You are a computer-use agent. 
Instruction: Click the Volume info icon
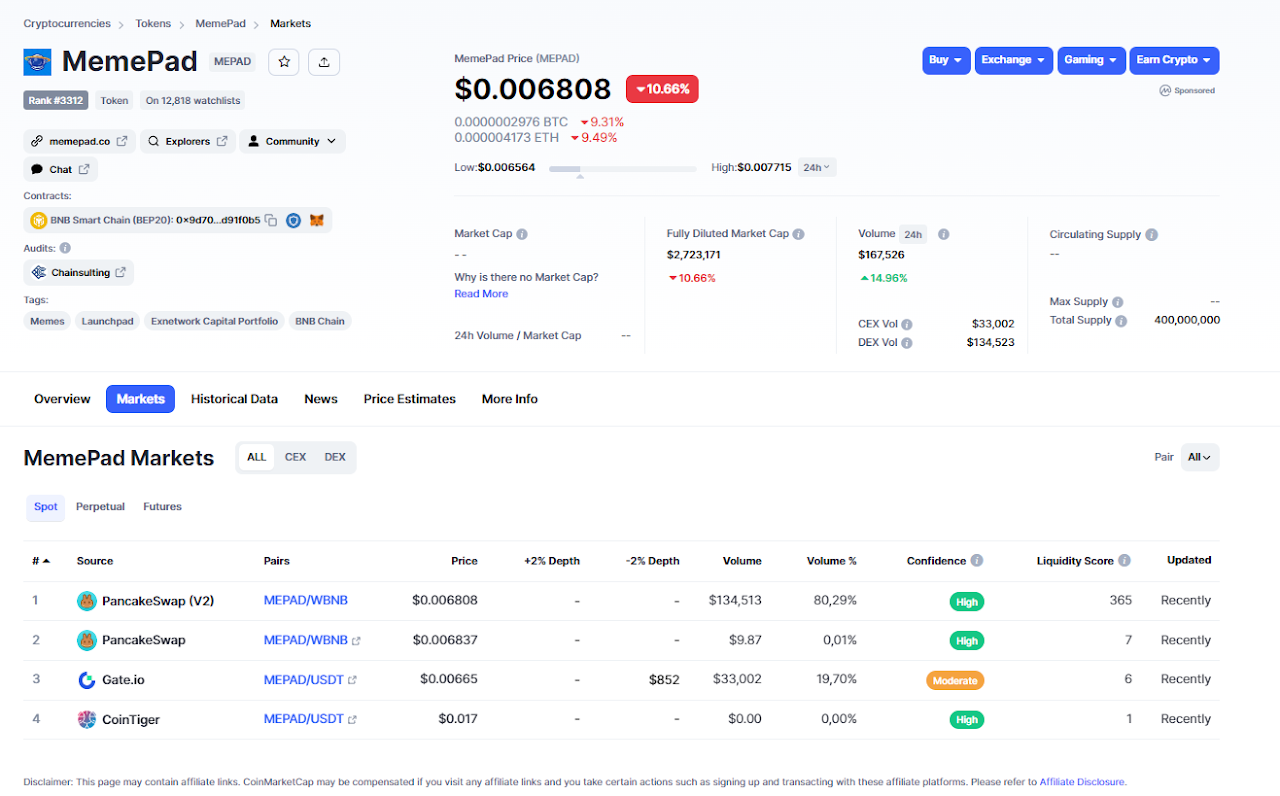tap(943, 234)
